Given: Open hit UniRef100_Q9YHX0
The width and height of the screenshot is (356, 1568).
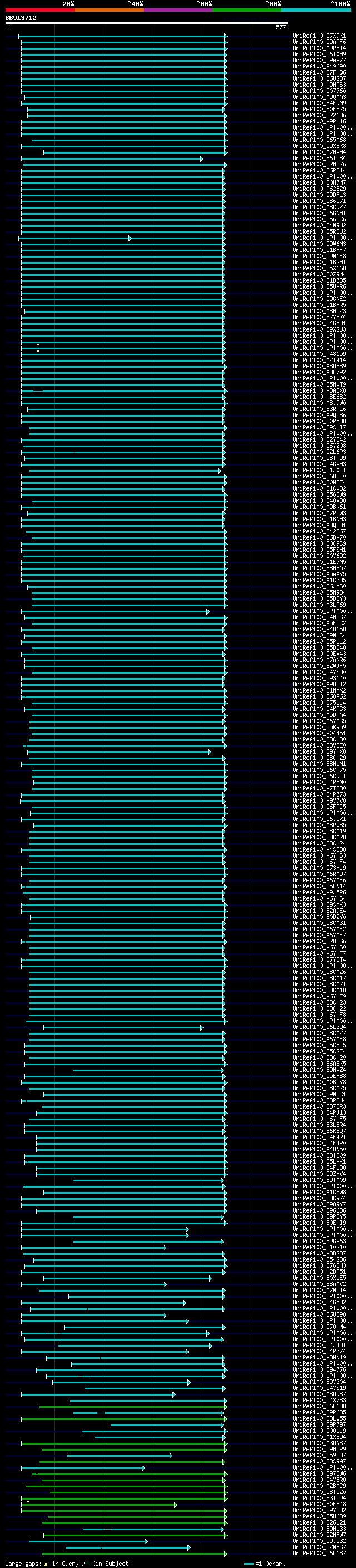Looking at the screenshot, I should (319, 752).
